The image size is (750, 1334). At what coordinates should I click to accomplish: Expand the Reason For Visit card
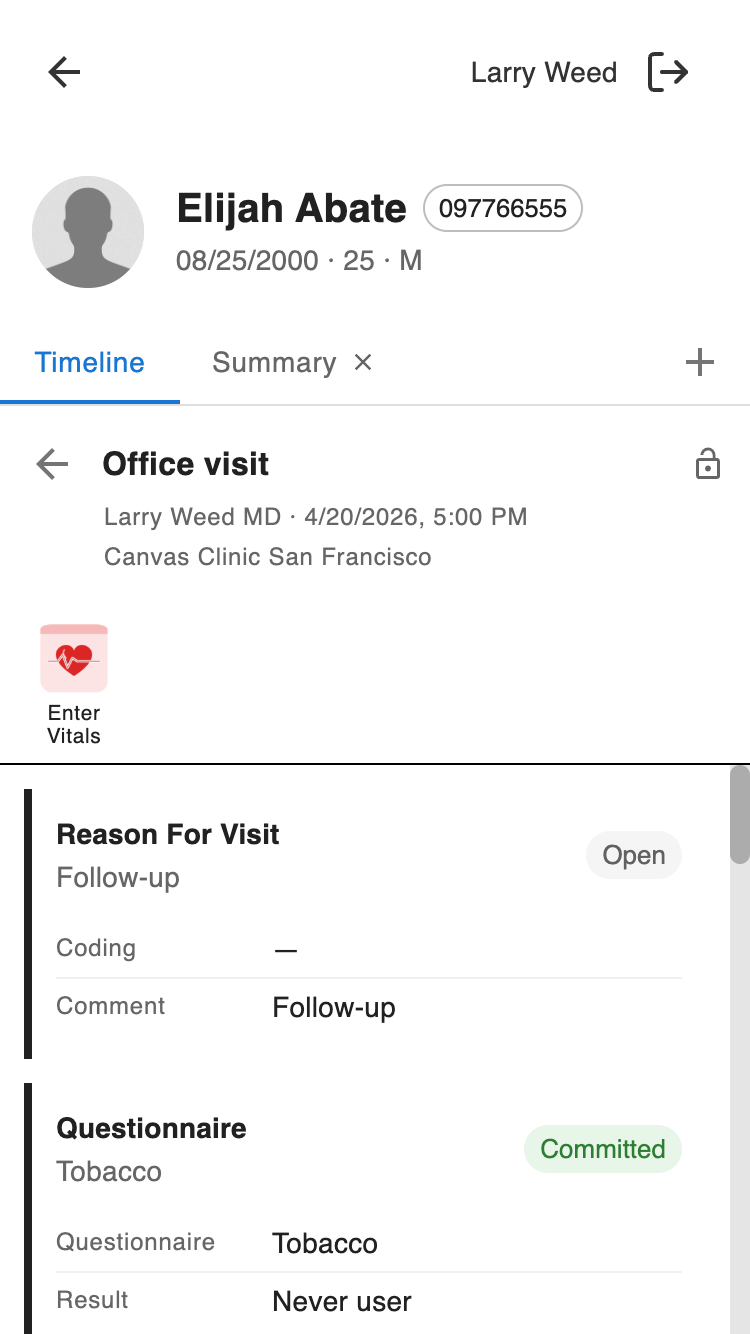[x=168, y=834]
